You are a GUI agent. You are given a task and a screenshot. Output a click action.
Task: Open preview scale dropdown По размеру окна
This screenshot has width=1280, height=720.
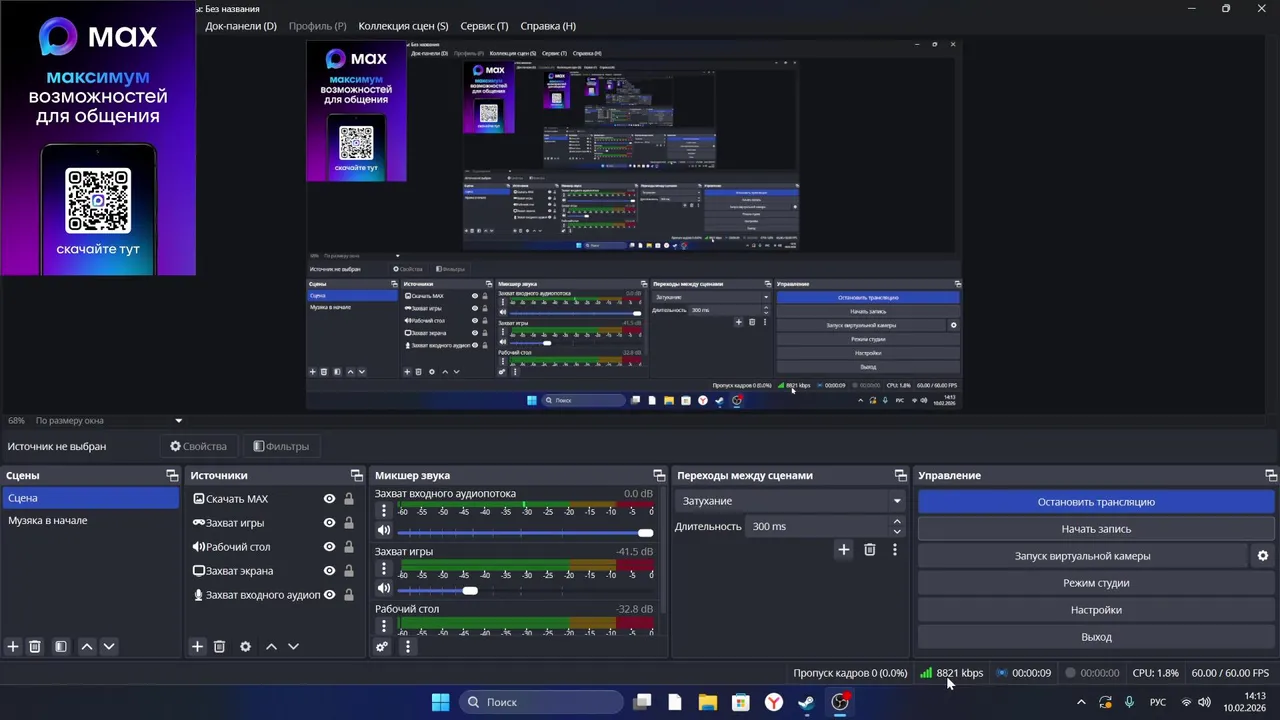click(x=108, y=421)
